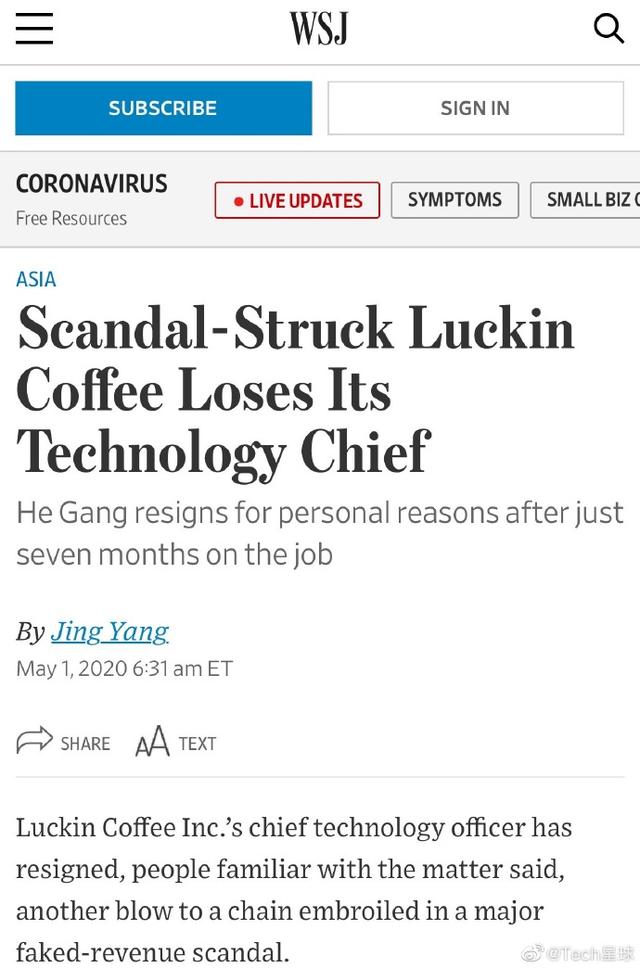Open search with the magnifying glass
The image size is (640, 968).
608,28
